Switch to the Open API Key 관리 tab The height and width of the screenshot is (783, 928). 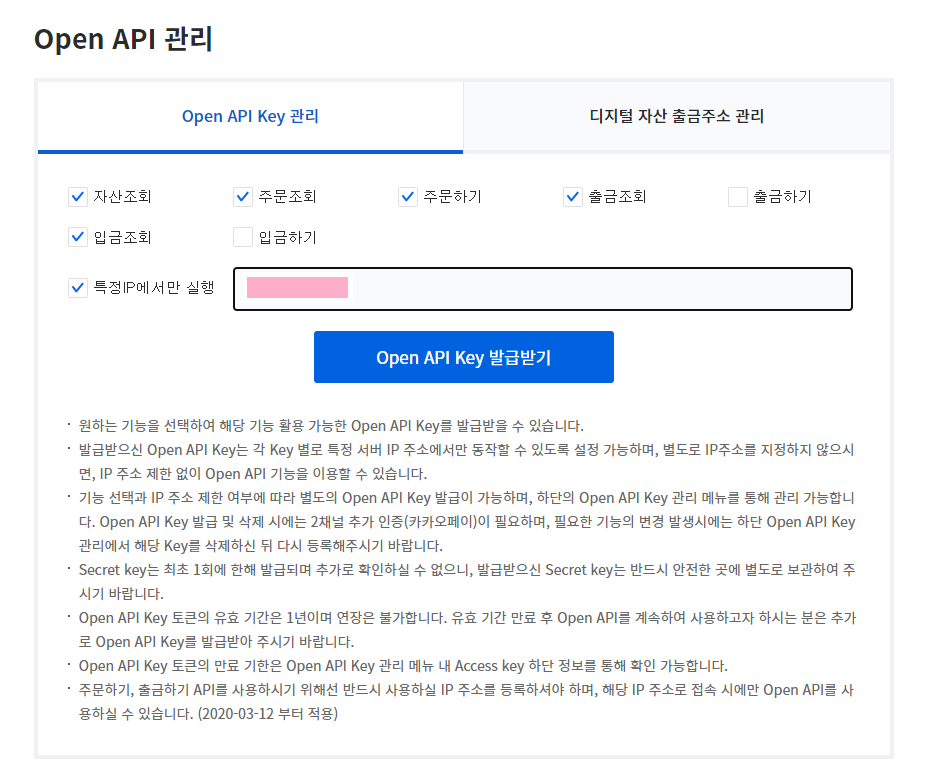tap(250, 117)
